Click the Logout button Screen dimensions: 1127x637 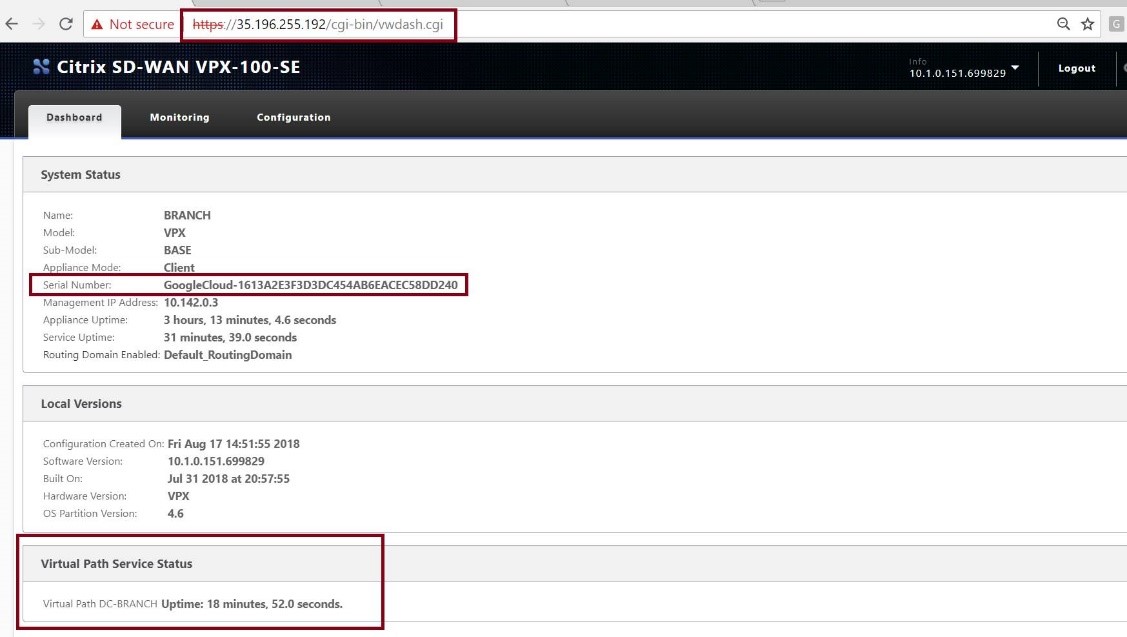(x=1077, y=68)
